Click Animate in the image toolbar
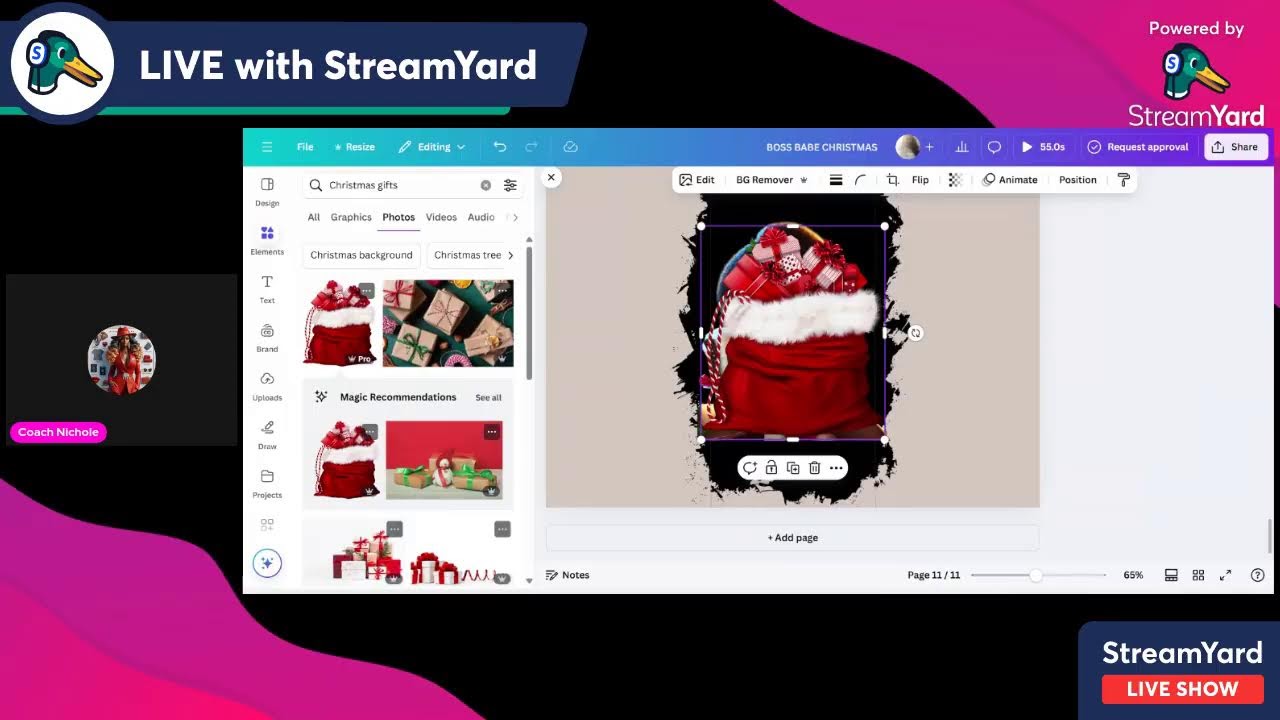The height and width of the screenshot is (720, 1280). pyautogui.click(x=1010, y=180)
